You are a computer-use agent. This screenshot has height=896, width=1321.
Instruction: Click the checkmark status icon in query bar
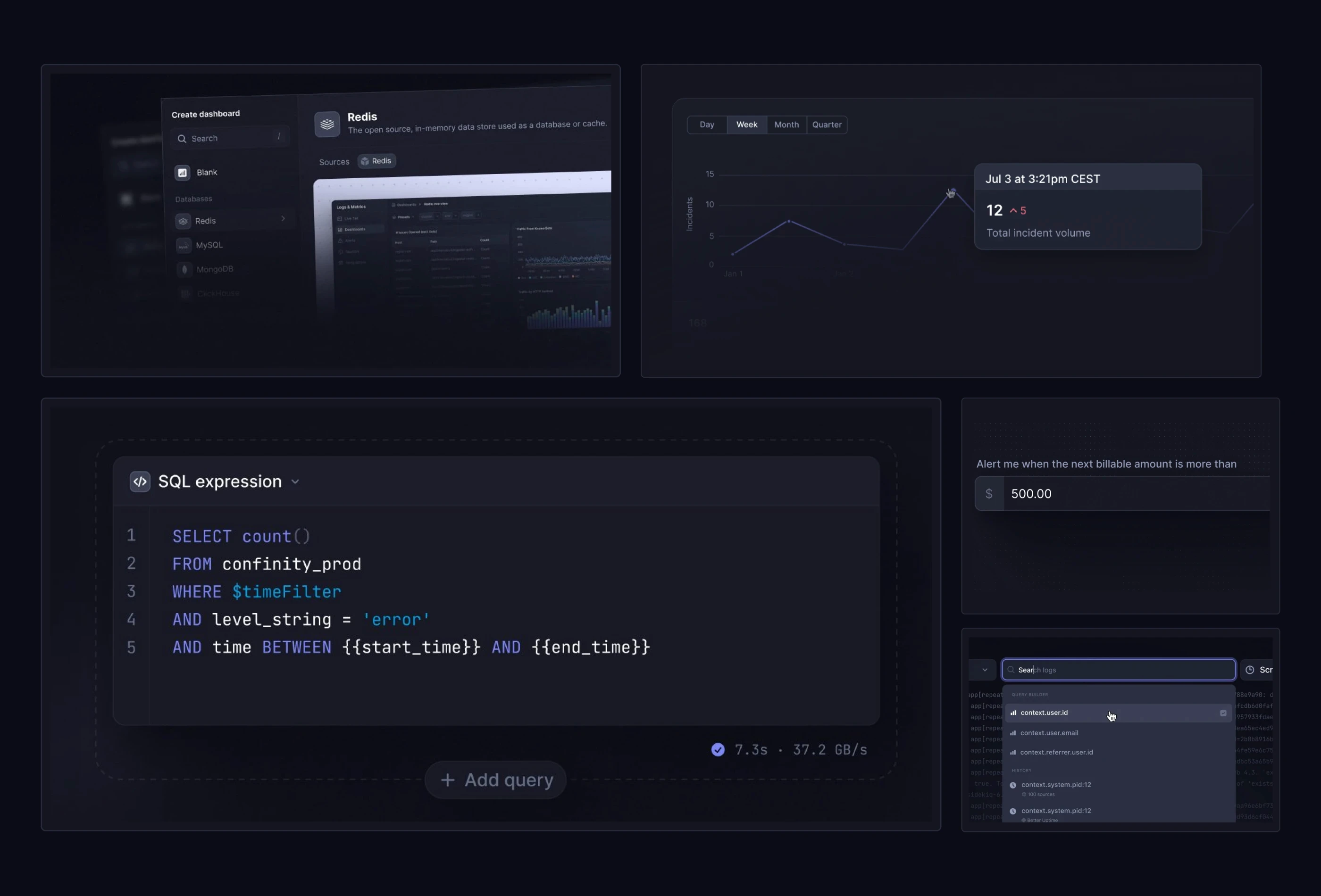[x=717, y=749]
